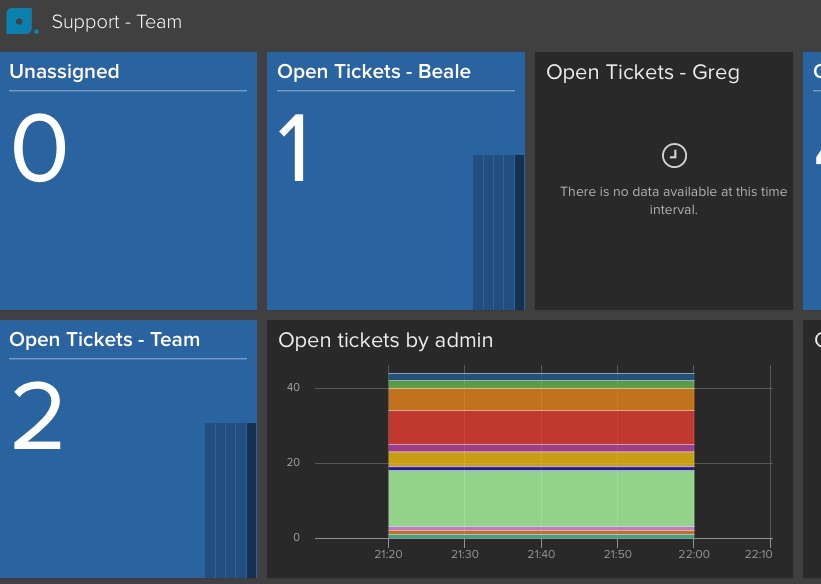Viewport: 821px width, 584px height.
Task: Open the Open Tickets - Team widget title
Action: tap(105, 340)
